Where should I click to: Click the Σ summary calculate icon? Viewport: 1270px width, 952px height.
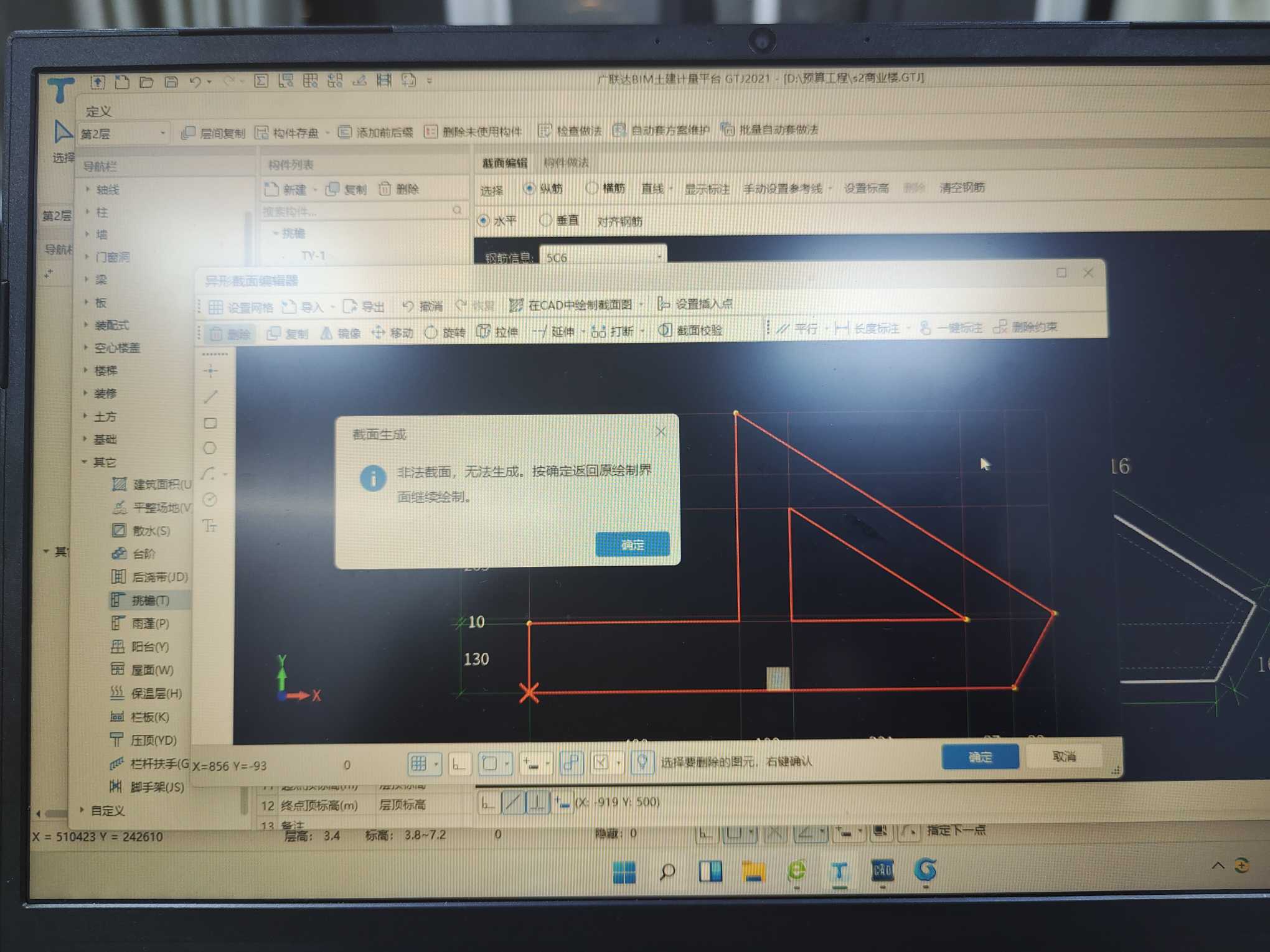(261, 81)
